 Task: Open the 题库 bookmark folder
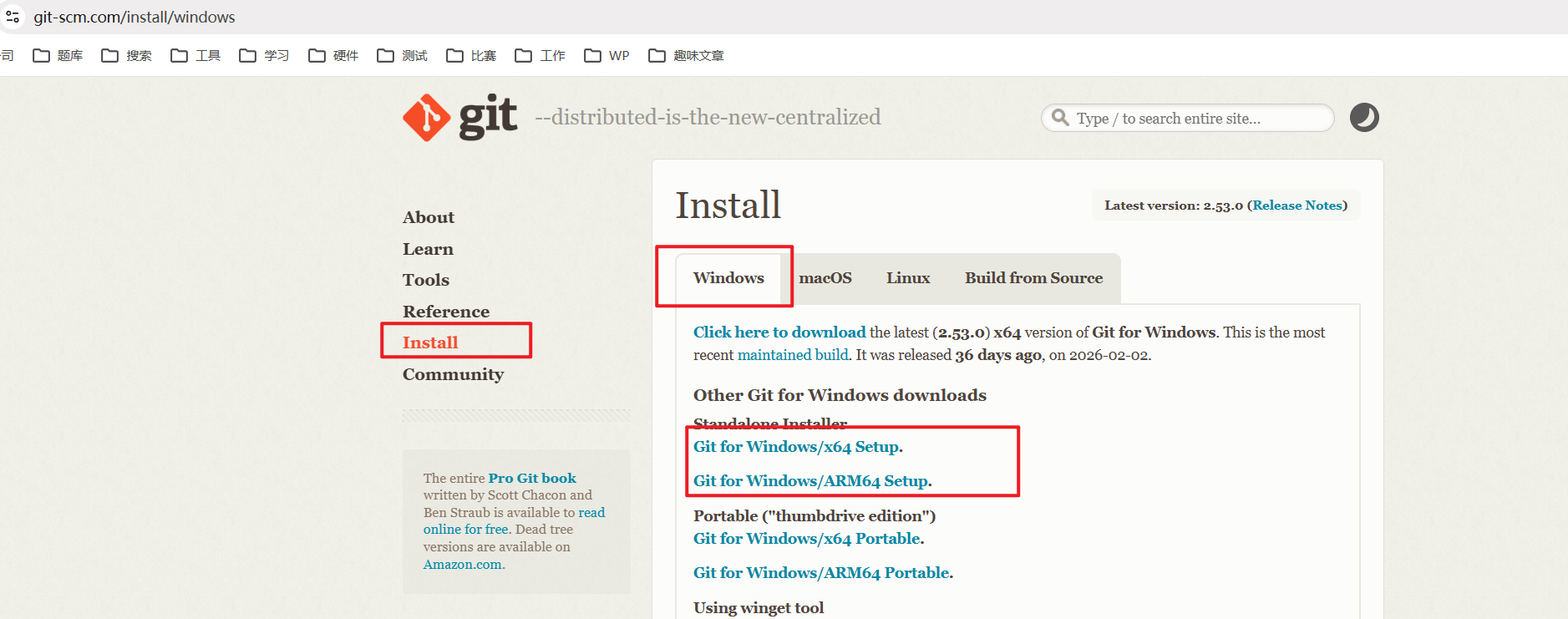coord(58,56)
